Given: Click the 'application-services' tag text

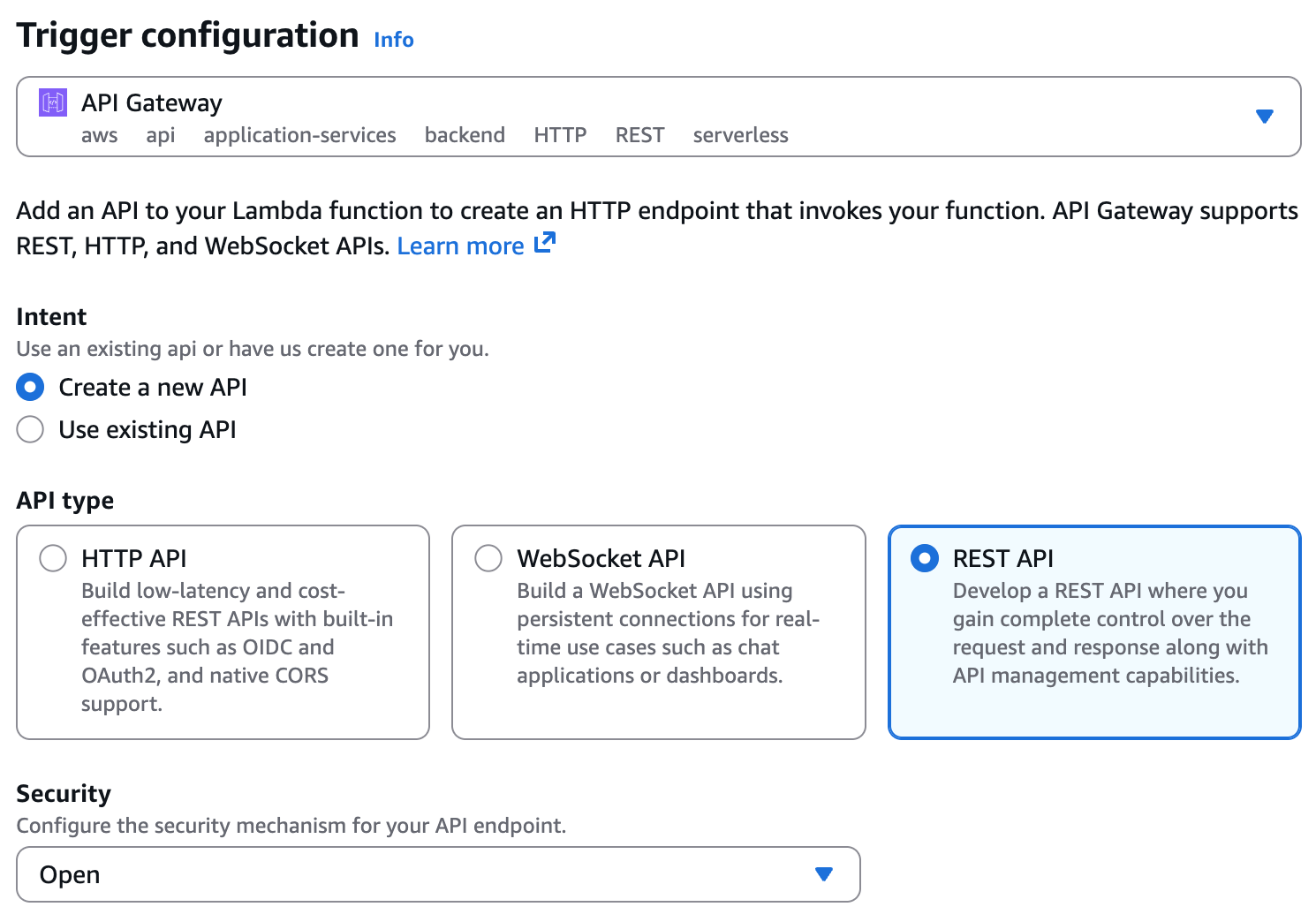Looking at the screenshot, I should click(x=299, y=135).
